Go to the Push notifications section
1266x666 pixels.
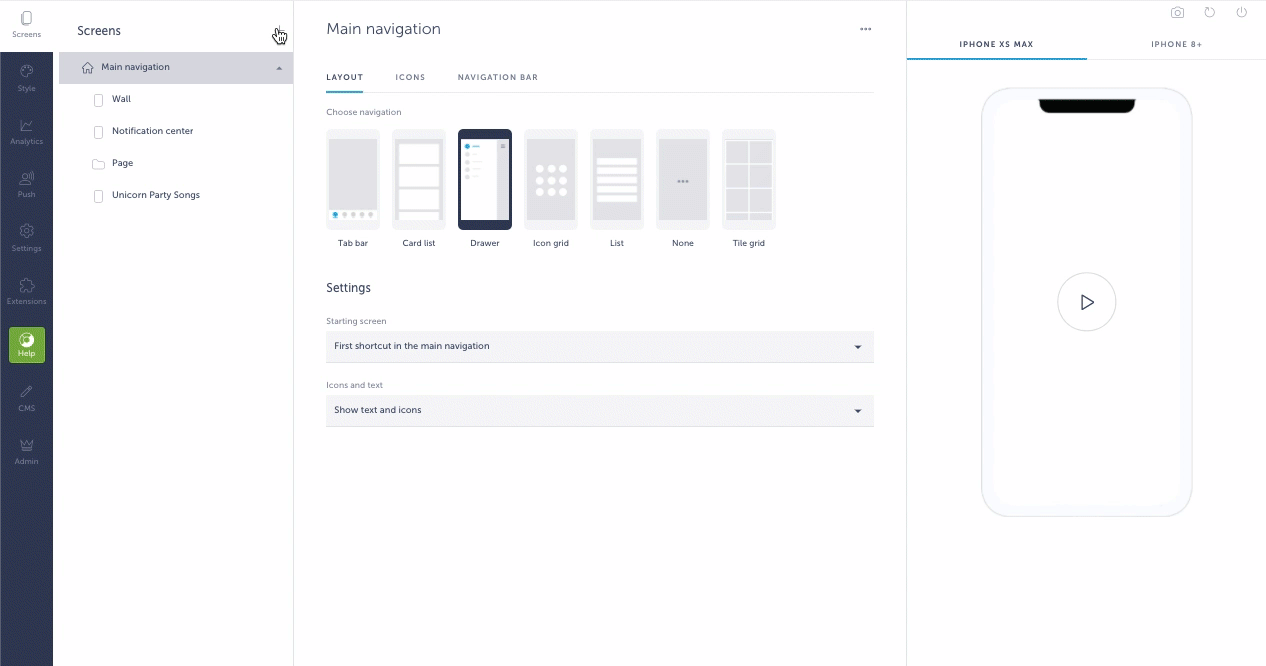click(x=26, y=184)
